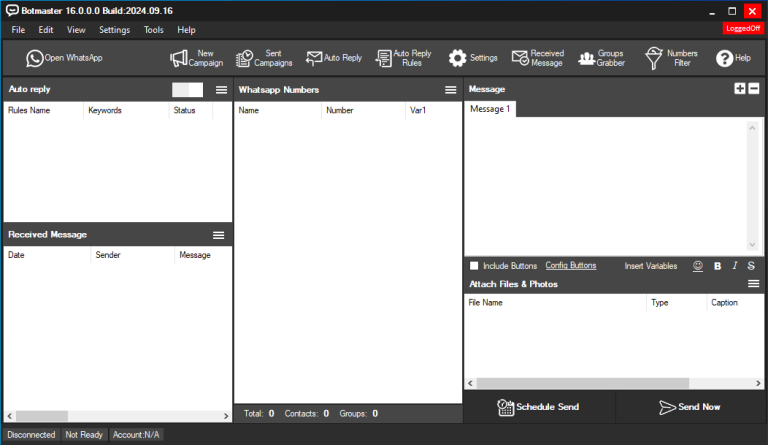Open the Config Buttons link
Viewport: 768px width, 445px height.
pos(570,266)
